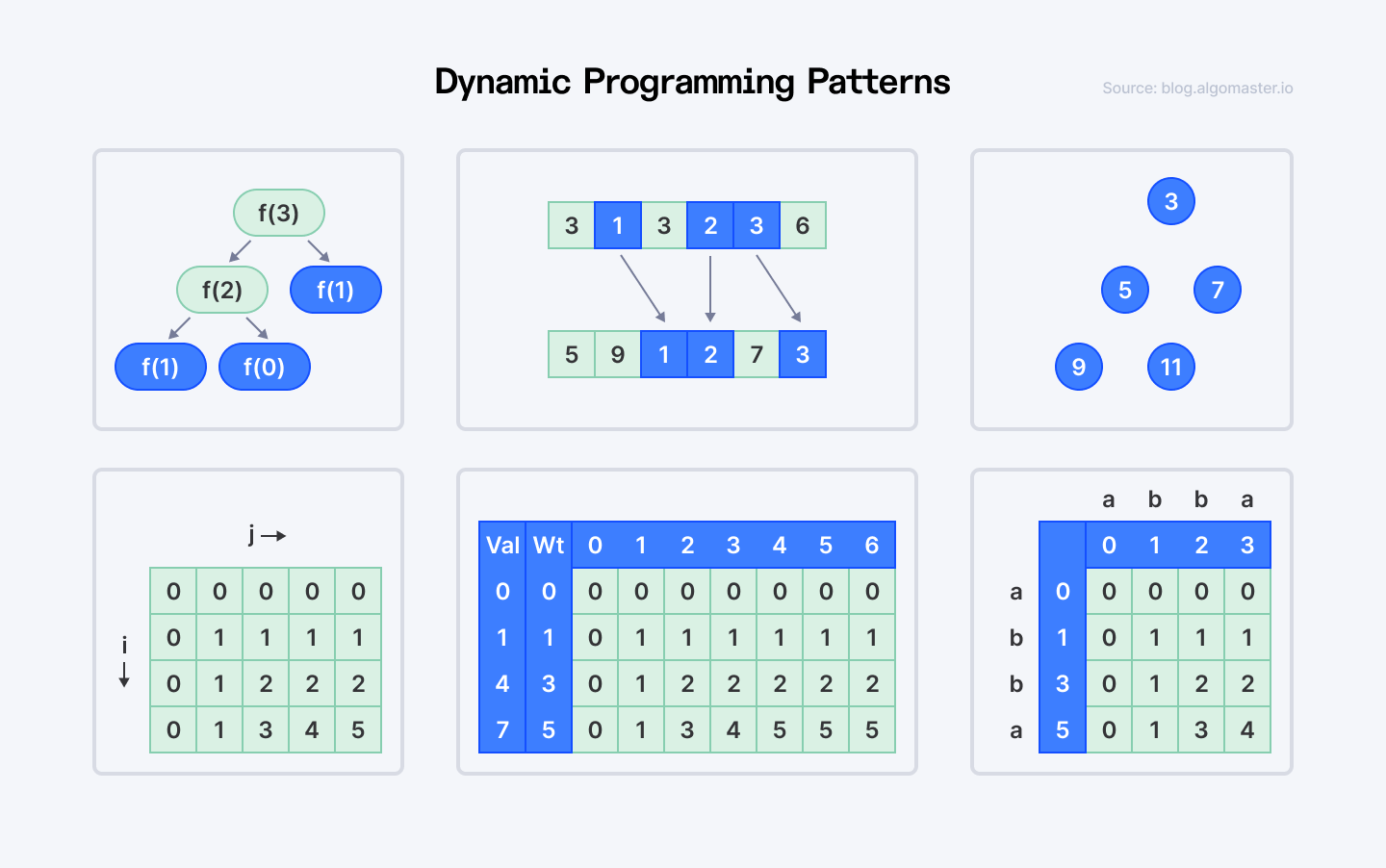Select the circle labeled 7

pos(1217,290)
